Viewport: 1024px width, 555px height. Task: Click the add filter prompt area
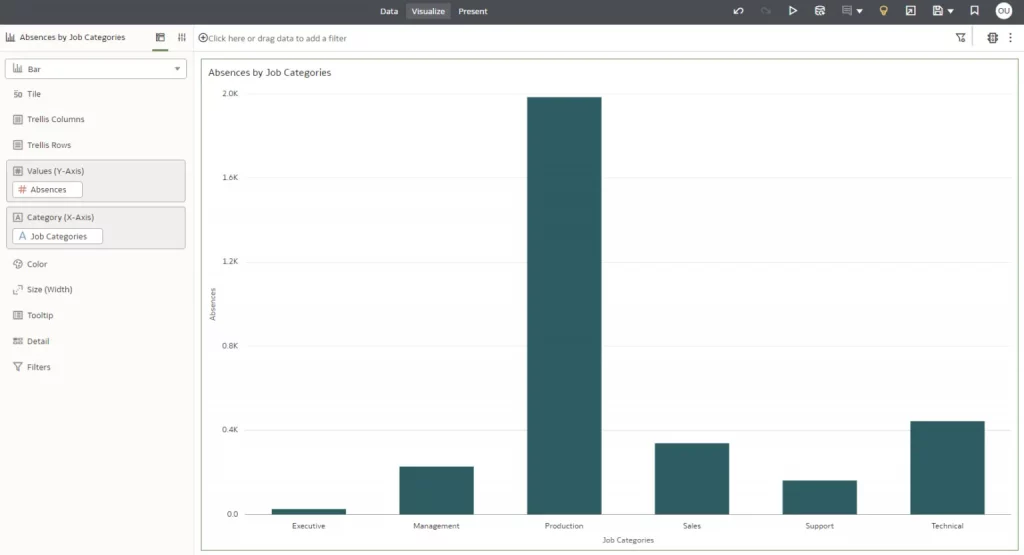(x=277, y=38)
